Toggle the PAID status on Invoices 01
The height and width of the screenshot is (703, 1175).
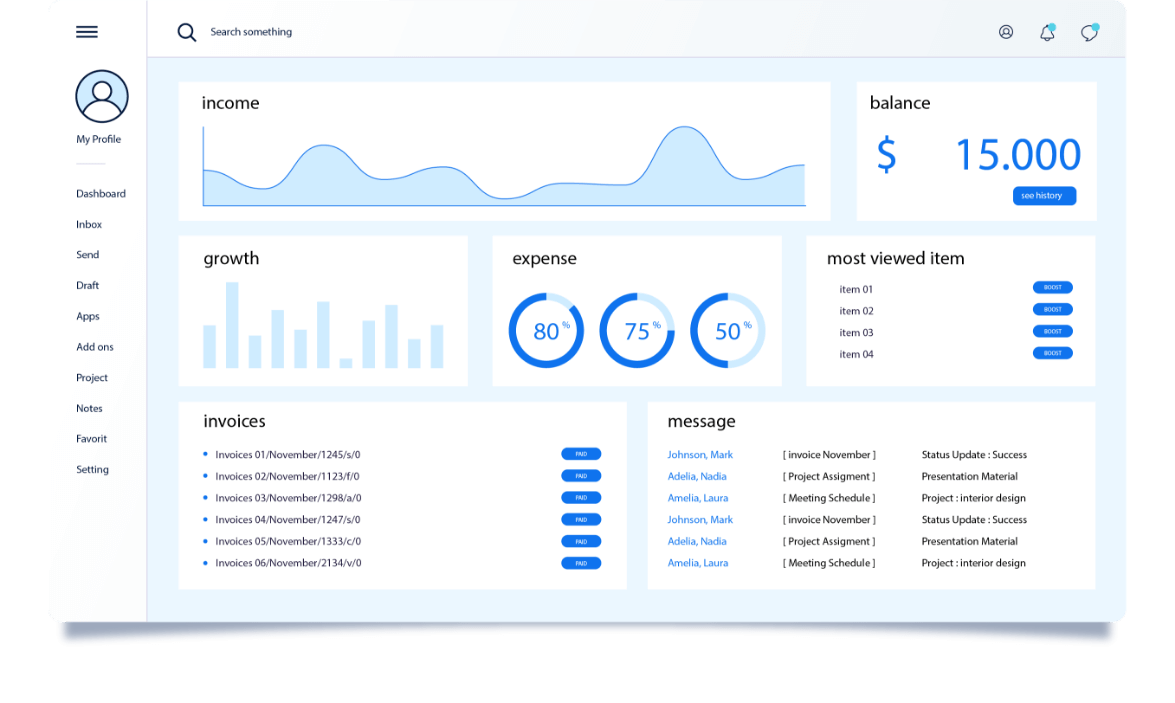(581, 453)
